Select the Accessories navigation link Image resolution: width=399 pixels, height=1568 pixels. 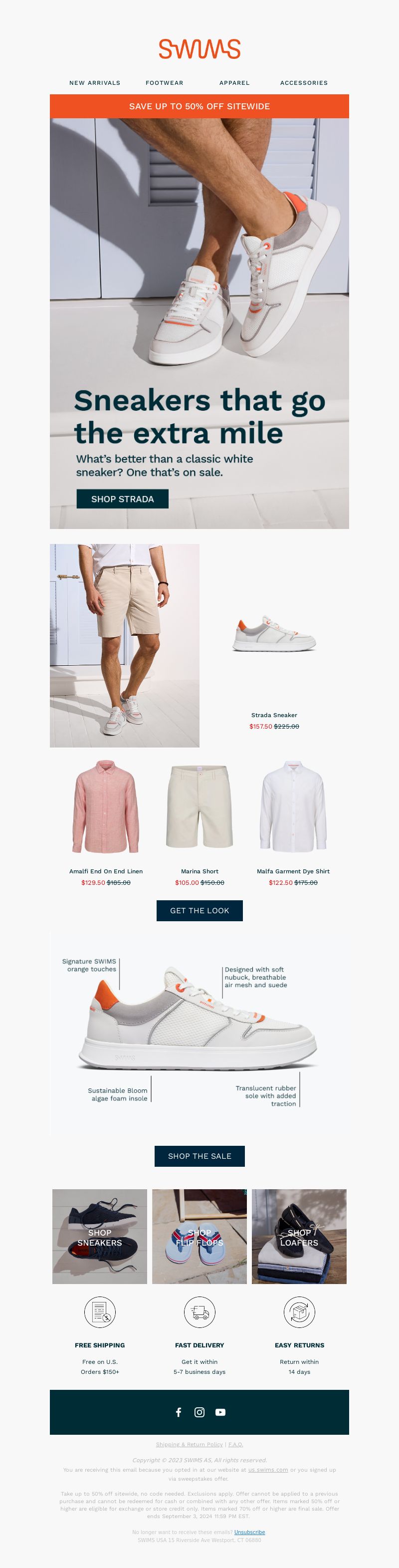[304, 83]
